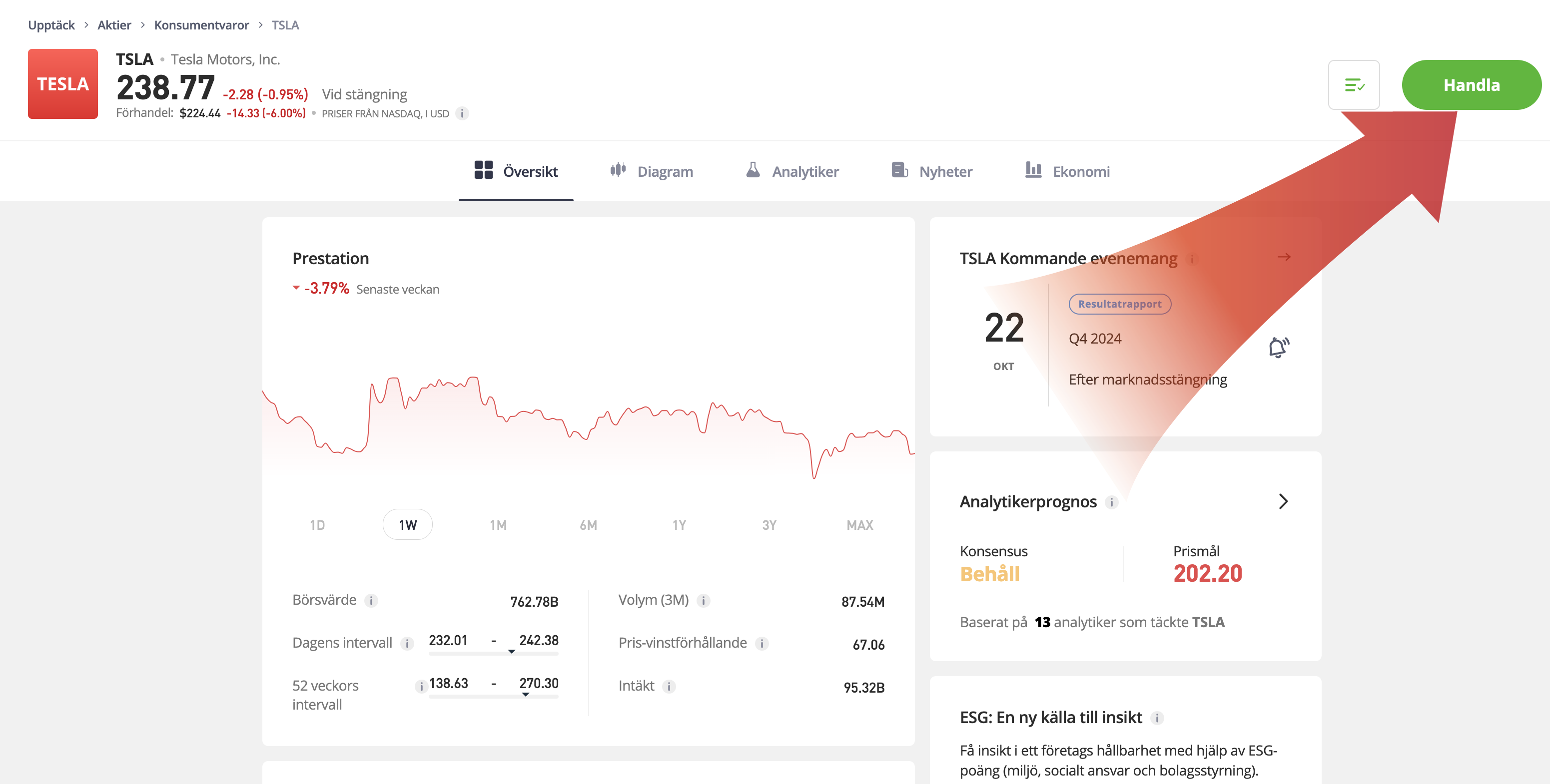Select the 1D performance range
1550x784 pixels.
pos(317,525)
